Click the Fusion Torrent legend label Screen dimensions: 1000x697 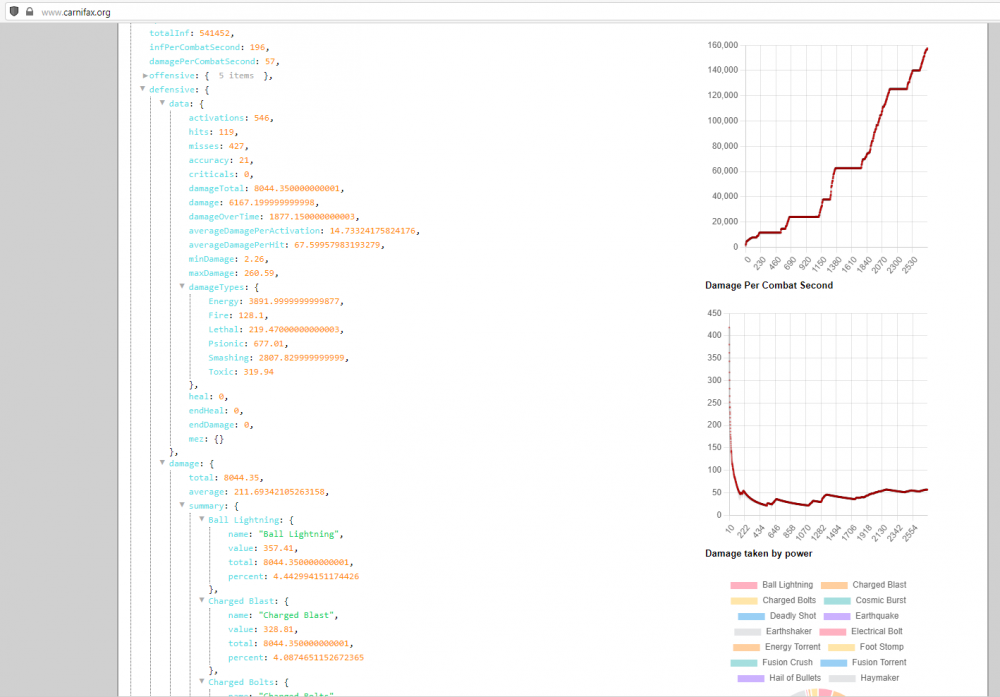tap(879, 662)
